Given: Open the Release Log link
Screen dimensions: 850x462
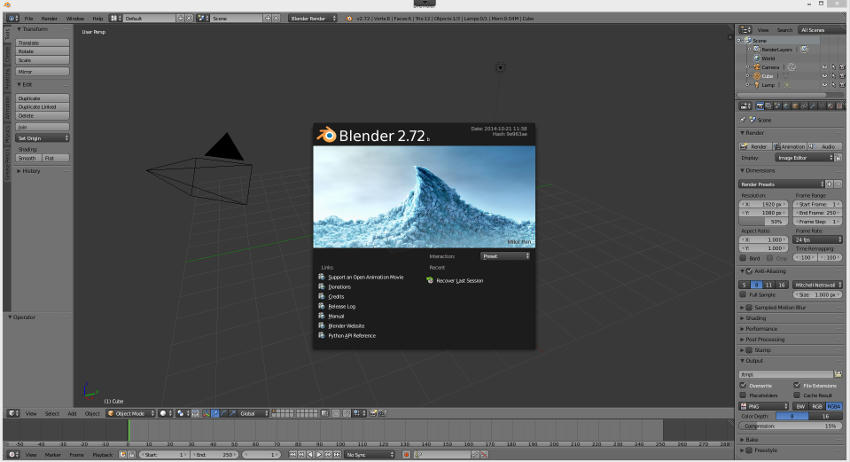Looking at the screenshot, I should (x=342, y=306).
